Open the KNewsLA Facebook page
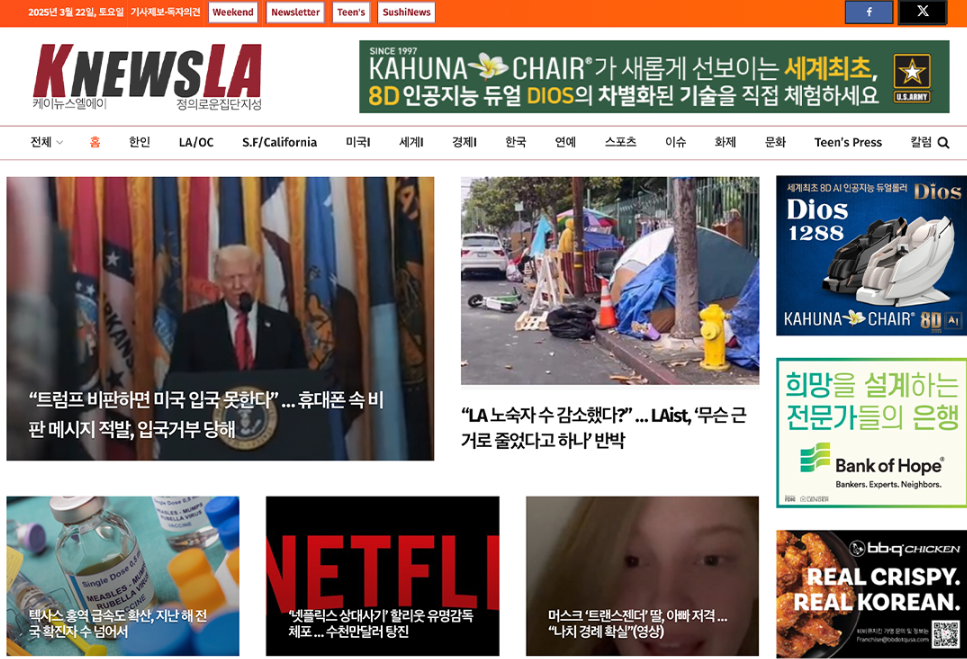The height and width of the screenshot is (659, 967). pyautogui.click(x=868, y=12)
